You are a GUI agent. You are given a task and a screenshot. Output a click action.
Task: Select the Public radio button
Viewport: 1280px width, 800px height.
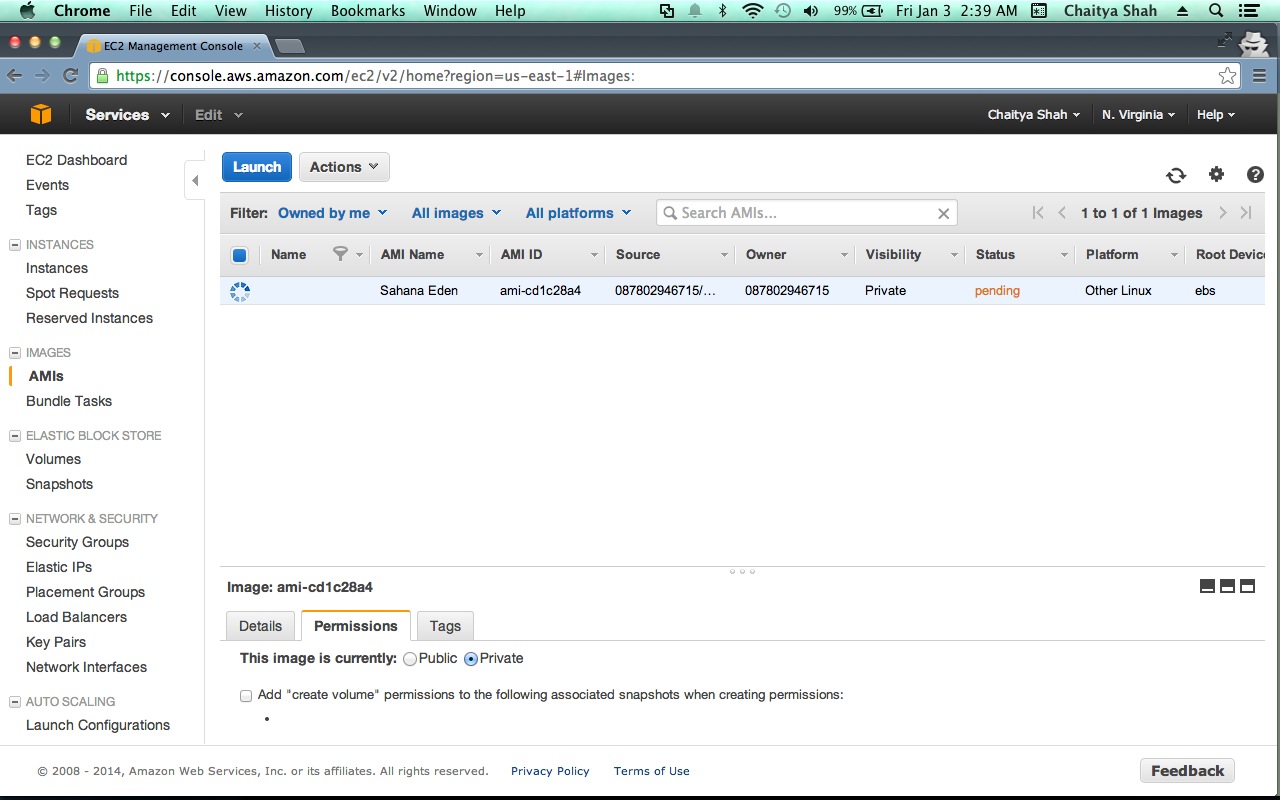coord(410,659)
